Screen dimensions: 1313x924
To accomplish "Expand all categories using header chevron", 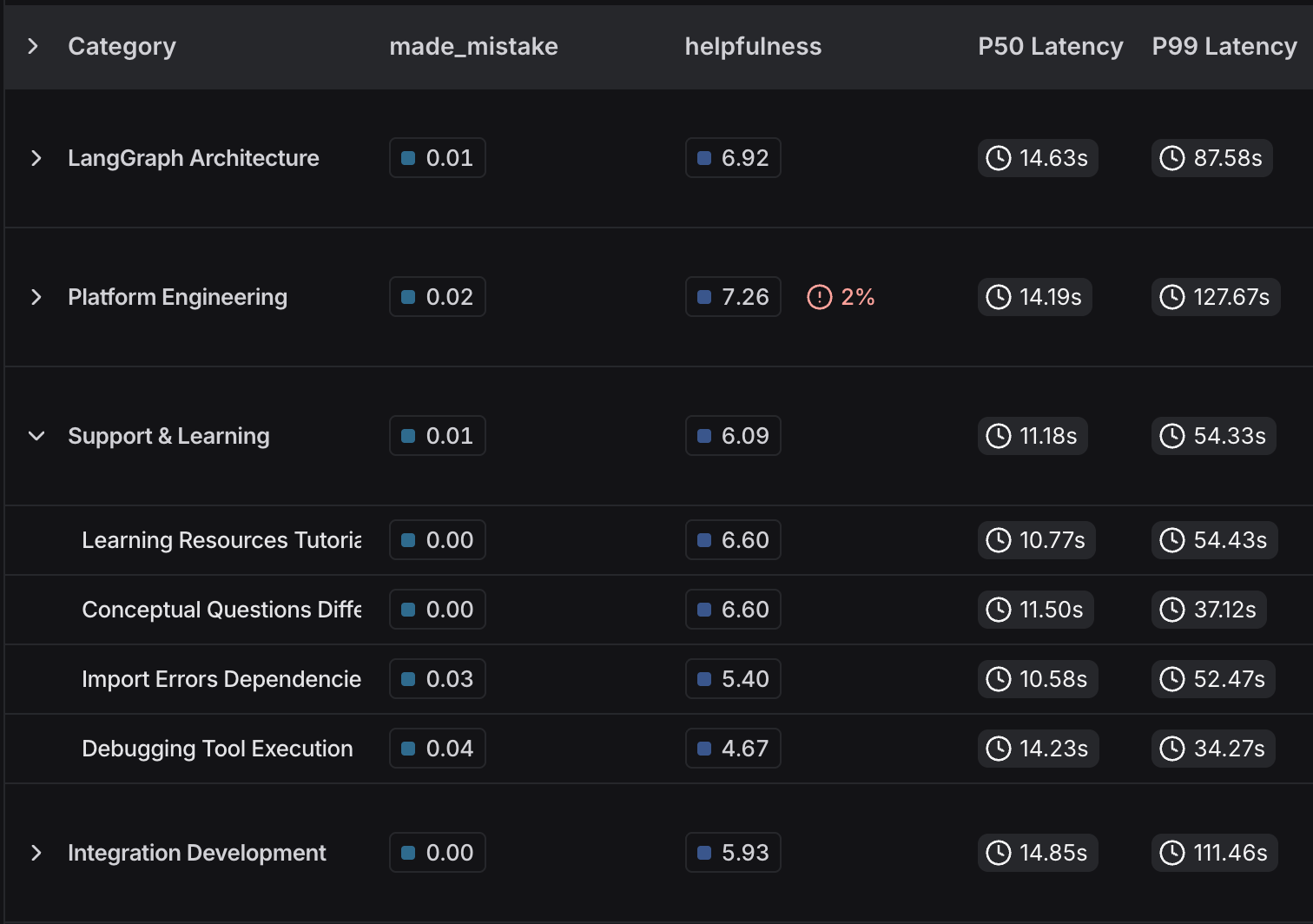I will 33,46.
